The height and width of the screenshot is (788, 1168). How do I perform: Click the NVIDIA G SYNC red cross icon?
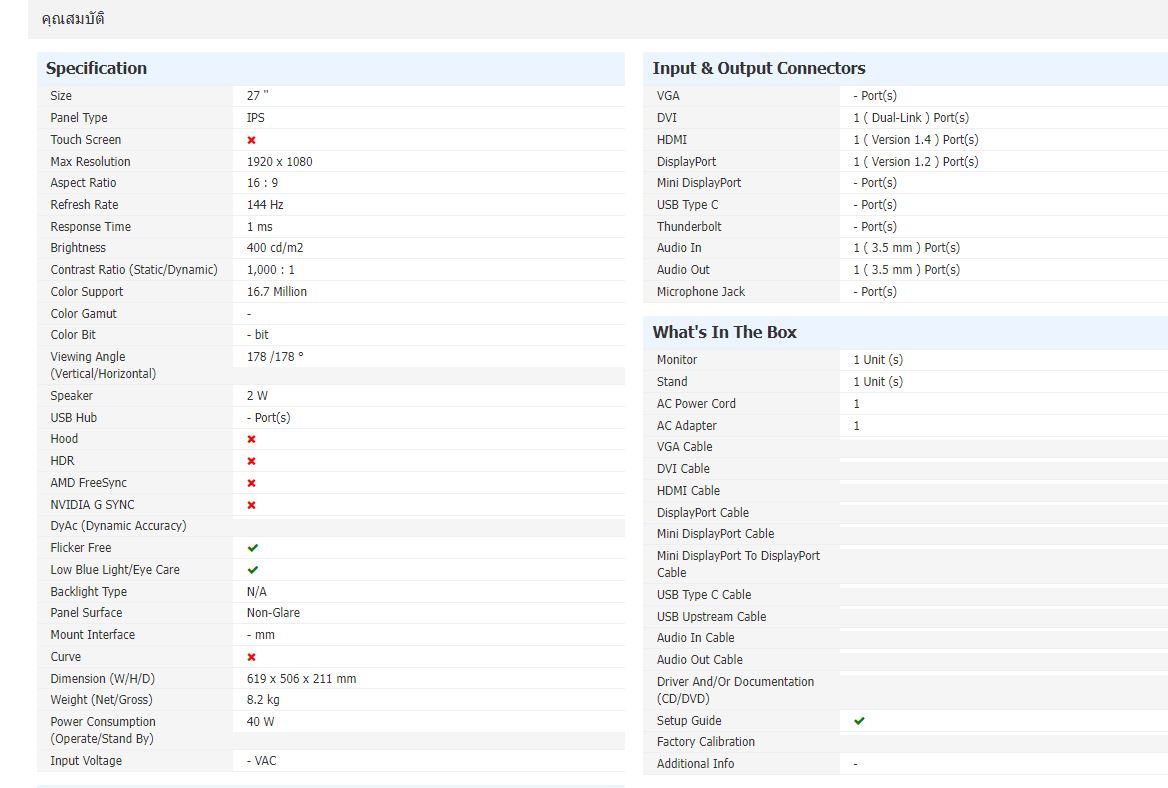click(x=251, y=505)
